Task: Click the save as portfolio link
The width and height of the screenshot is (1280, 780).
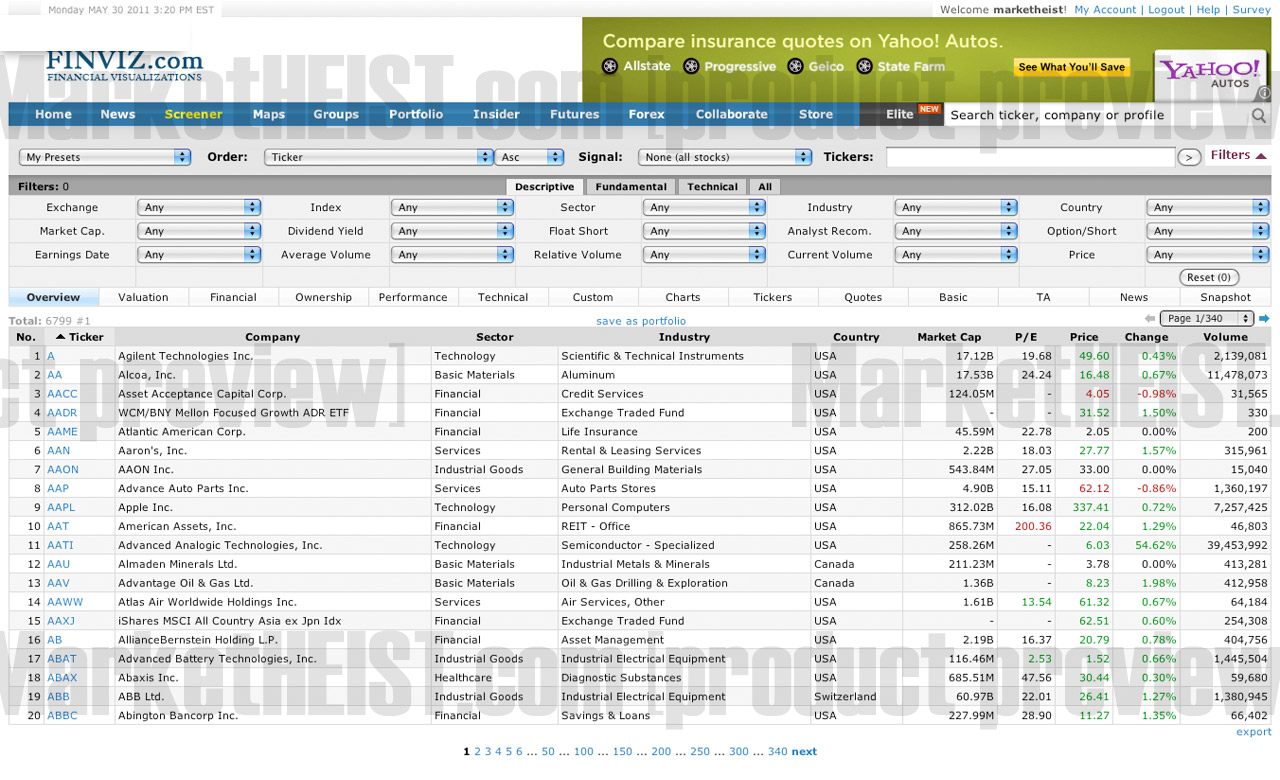Action: (641, 321)
